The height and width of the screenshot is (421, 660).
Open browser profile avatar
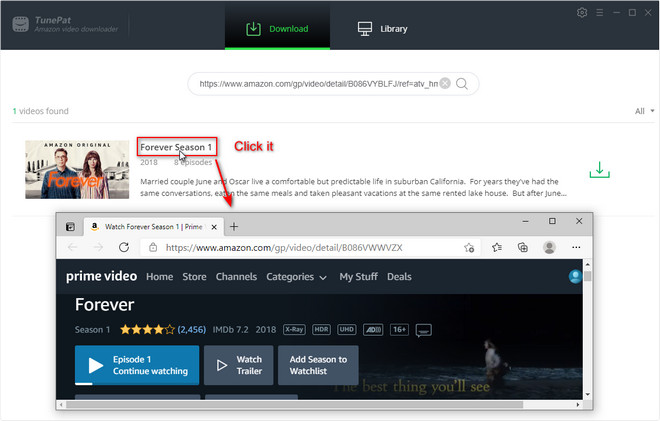(x=548, y=247)
